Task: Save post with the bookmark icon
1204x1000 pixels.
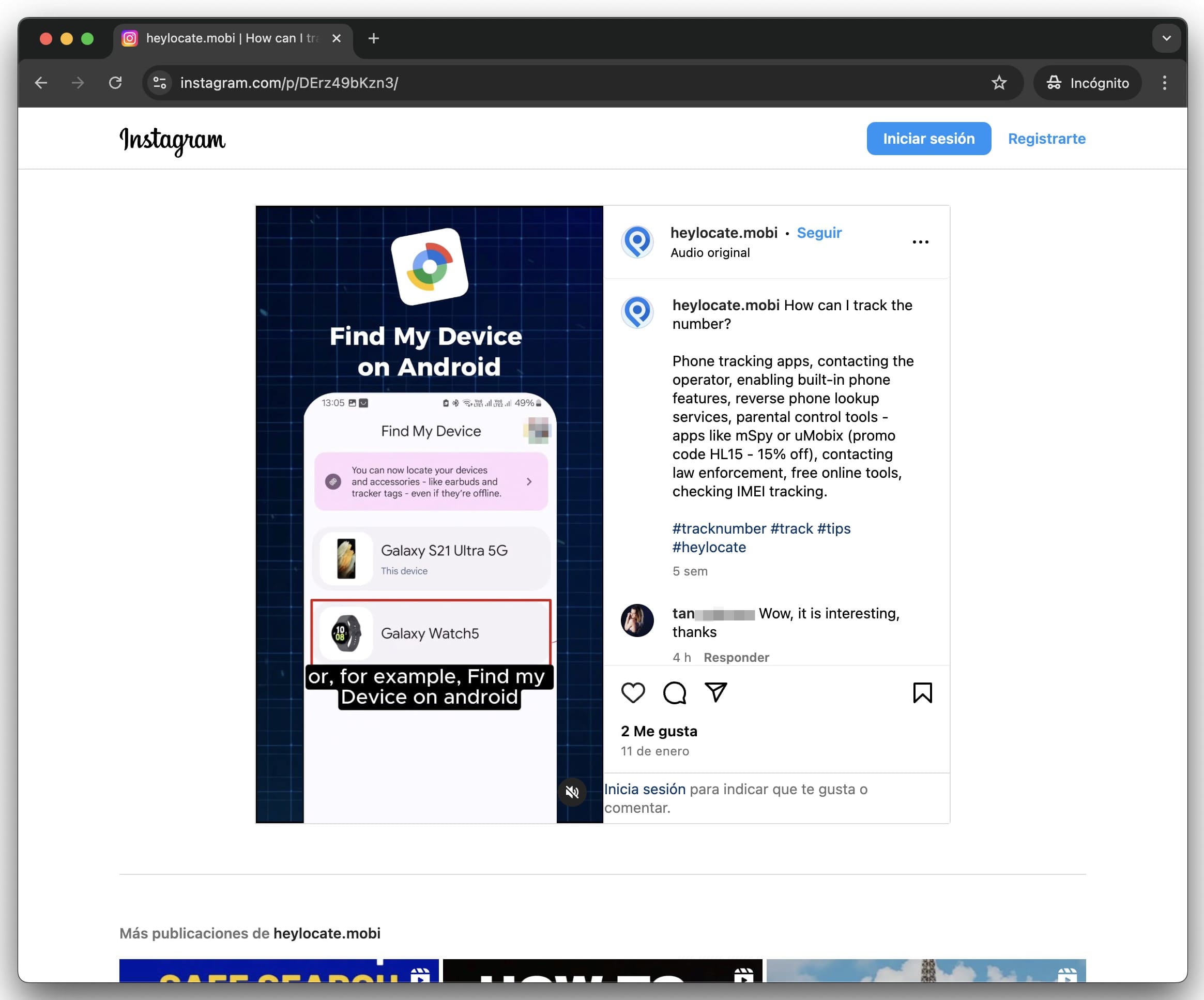Action: coord(922,693)
